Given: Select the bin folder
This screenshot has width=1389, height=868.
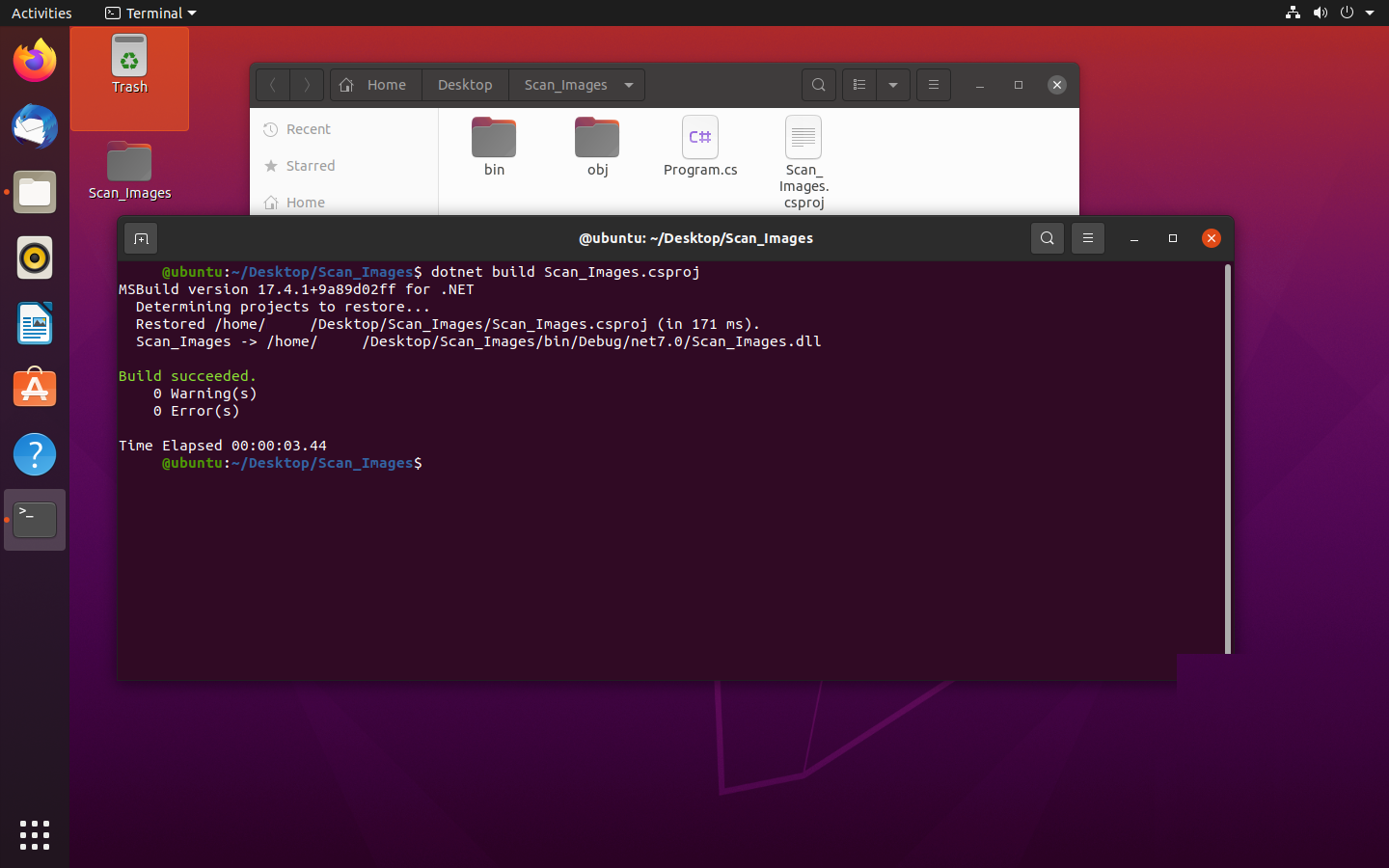Looking at the screenshot, I should pos(494,147).
